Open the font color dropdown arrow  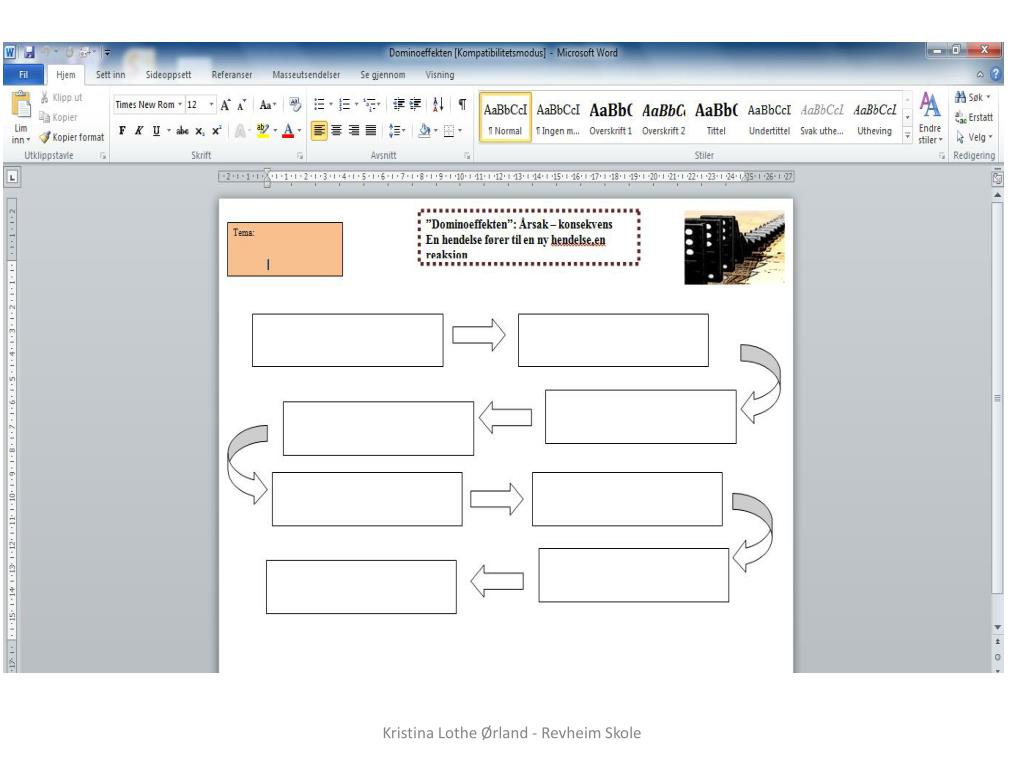[x=299, y=131]
